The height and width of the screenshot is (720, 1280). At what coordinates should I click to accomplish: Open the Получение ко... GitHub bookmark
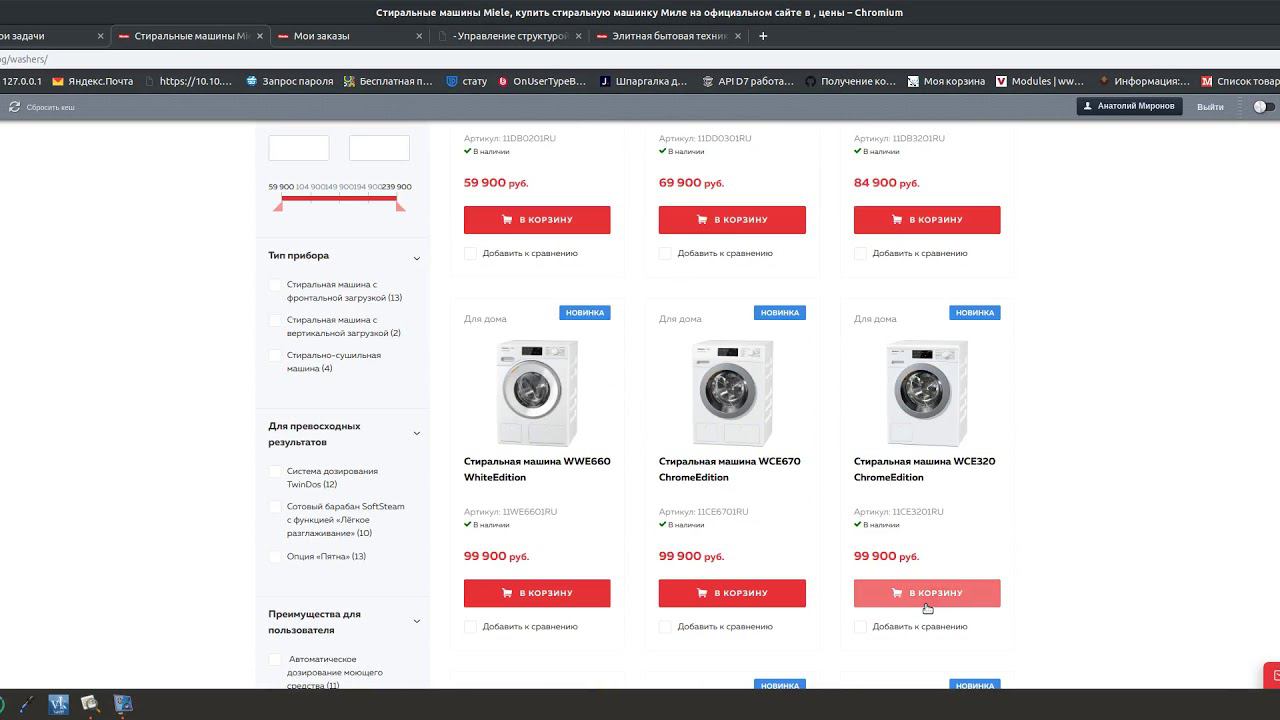pos(851,81)
